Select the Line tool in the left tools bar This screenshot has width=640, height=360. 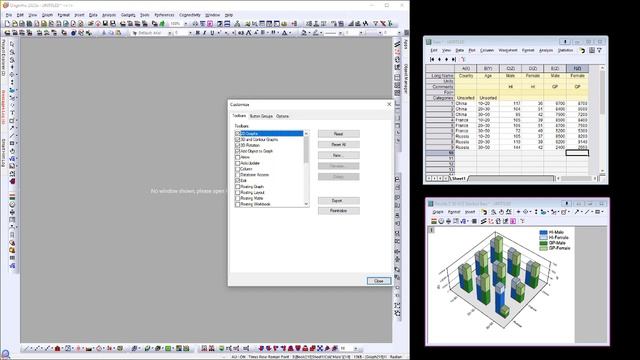12,135
